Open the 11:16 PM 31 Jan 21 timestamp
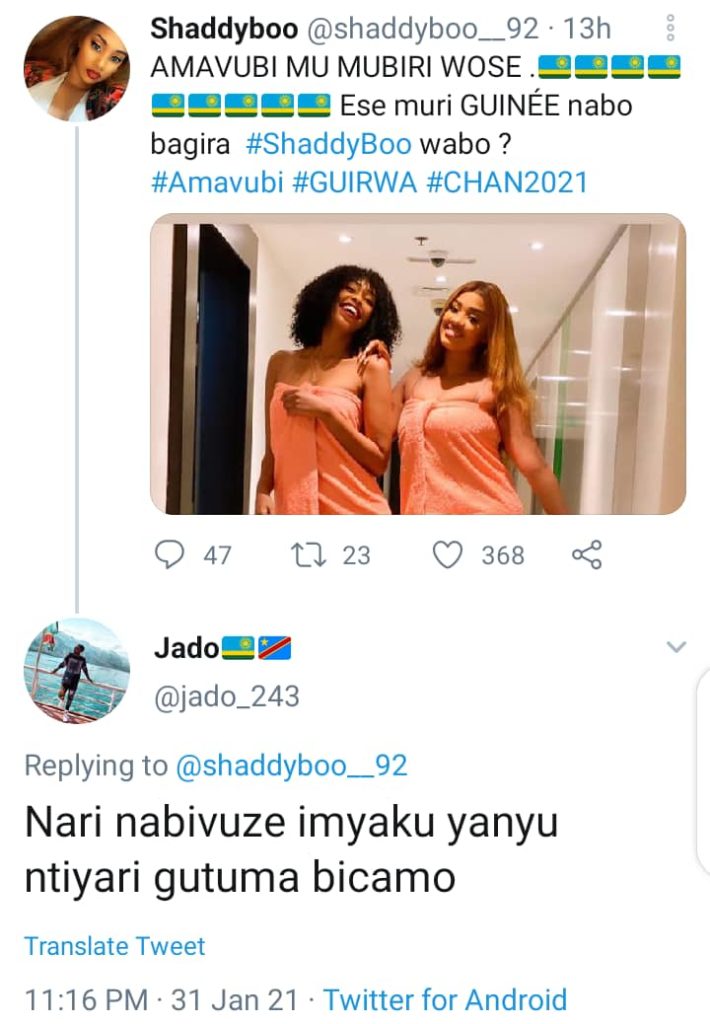 [x=161, y=1000]
